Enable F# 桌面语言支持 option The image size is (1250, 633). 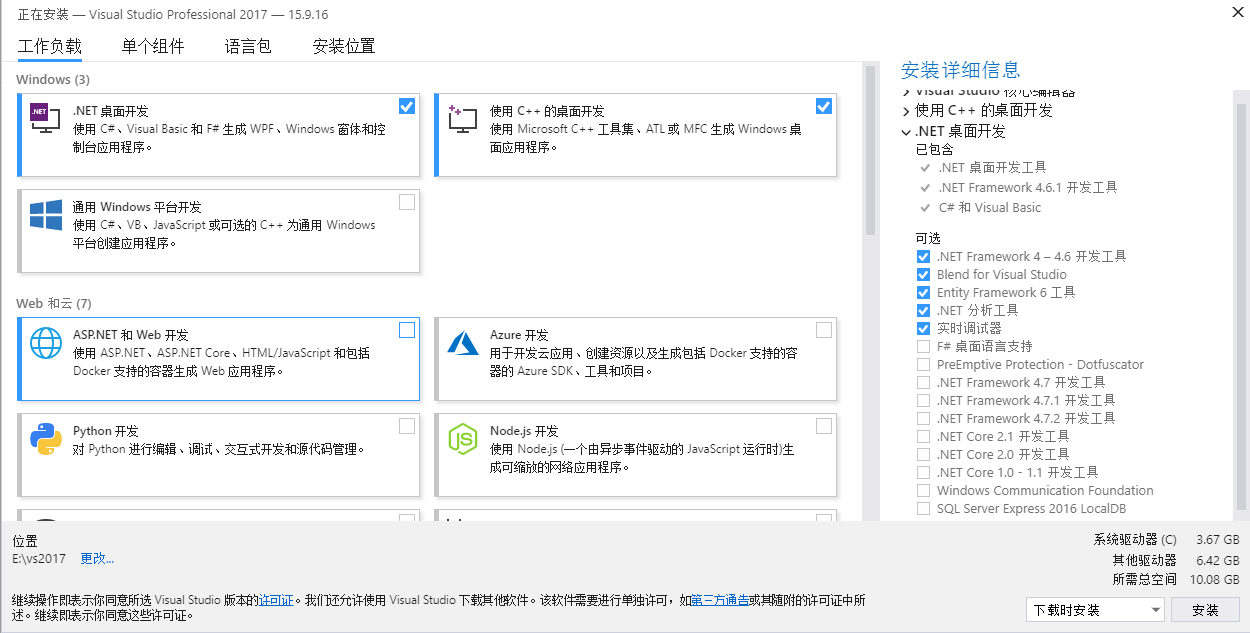923,346
